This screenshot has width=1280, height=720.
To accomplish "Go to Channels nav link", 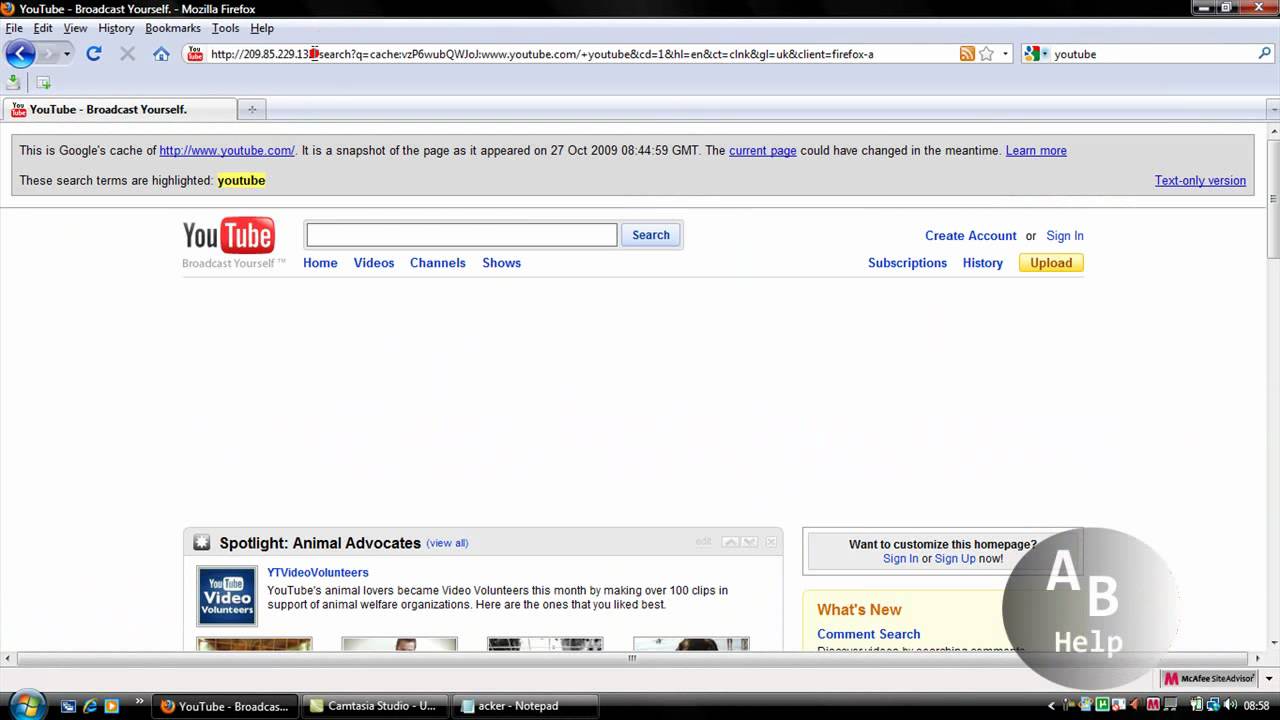I will (438, 263).
